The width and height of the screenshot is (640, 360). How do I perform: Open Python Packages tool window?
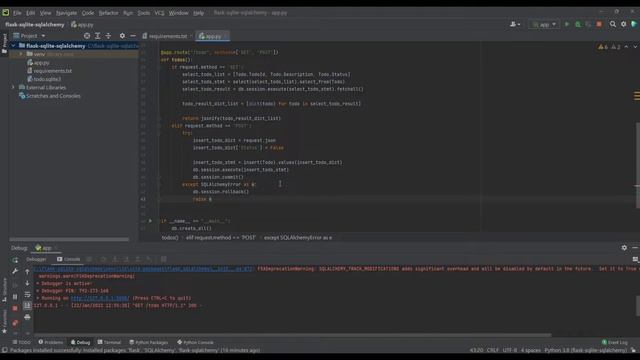[x=149, y=342]
